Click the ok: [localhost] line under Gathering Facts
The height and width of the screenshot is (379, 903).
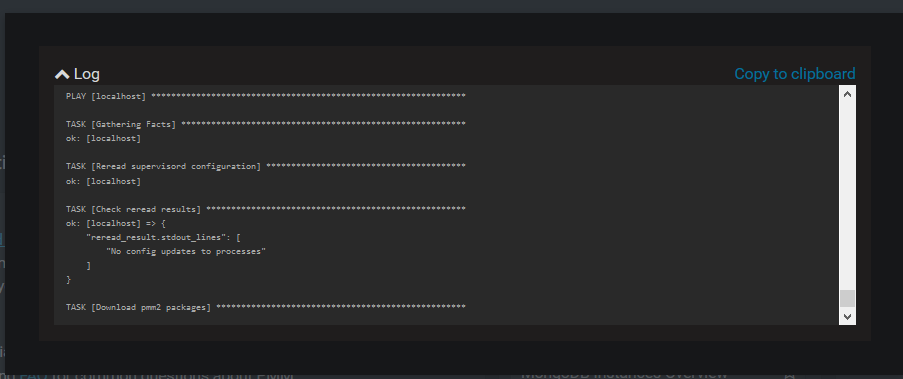(104, 138)
